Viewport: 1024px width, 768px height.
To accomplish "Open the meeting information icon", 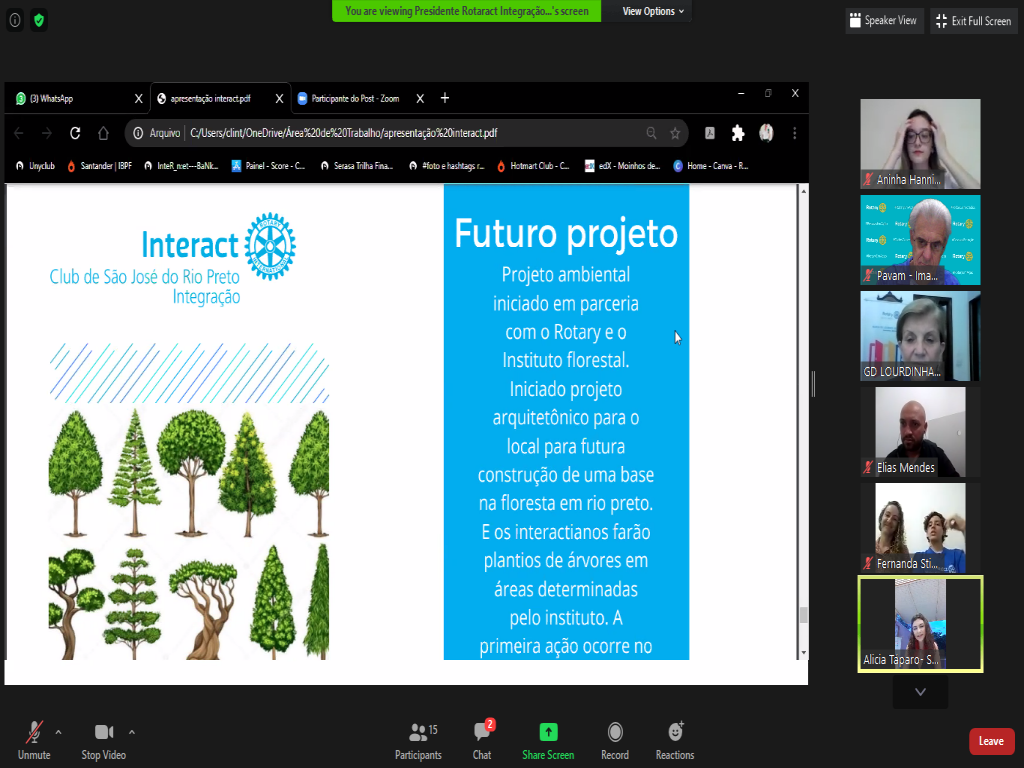I will pos(15,20).
